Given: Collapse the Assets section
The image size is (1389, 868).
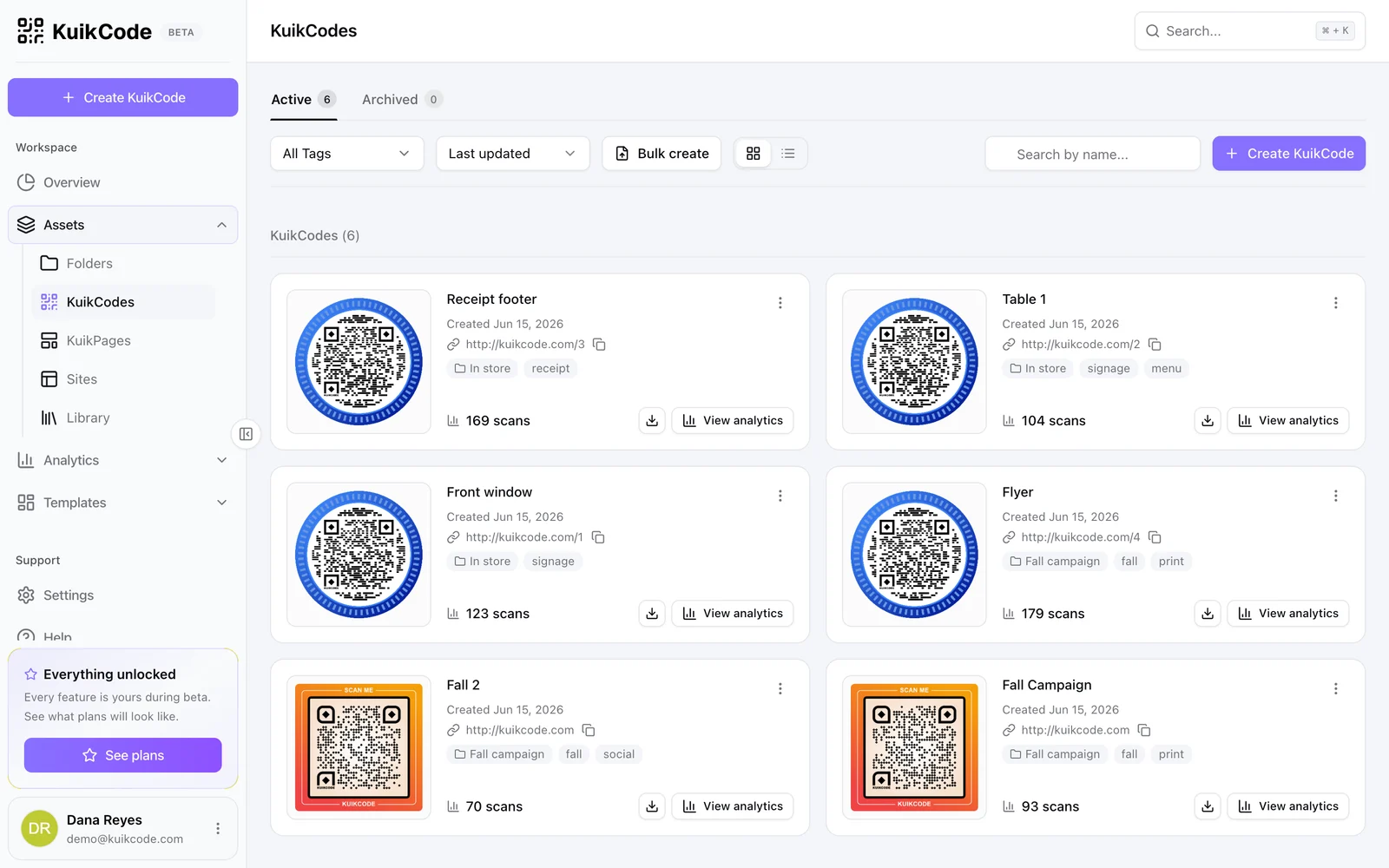Looking at the screenshot, I should point(123,225).
